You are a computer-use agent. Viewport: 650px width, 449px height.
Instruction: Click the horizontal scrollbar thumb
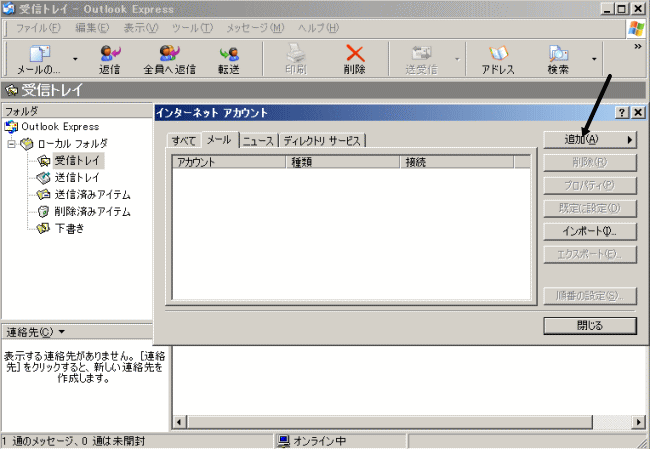390,422
